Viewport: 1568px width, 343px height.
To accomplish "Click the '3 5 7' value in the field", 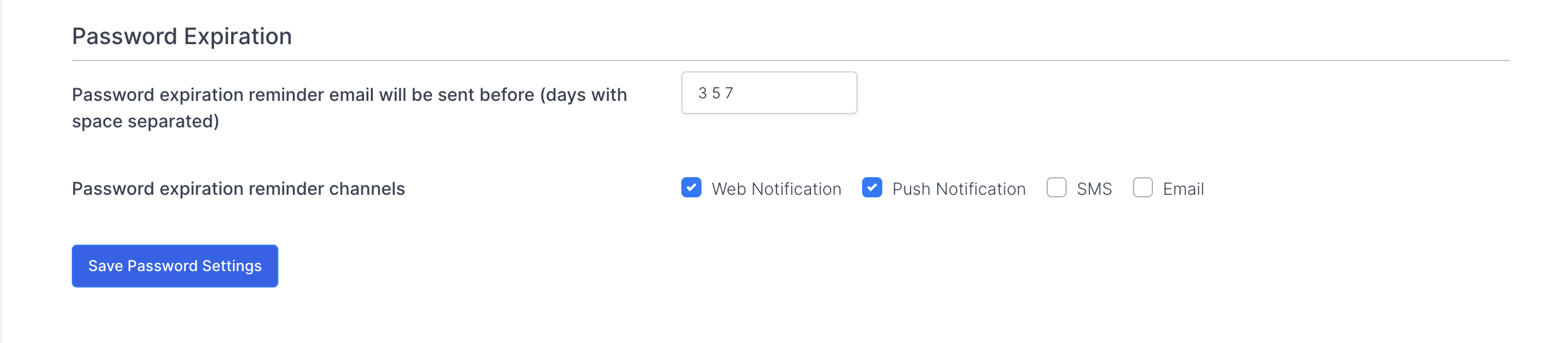I will pos(716,93).
